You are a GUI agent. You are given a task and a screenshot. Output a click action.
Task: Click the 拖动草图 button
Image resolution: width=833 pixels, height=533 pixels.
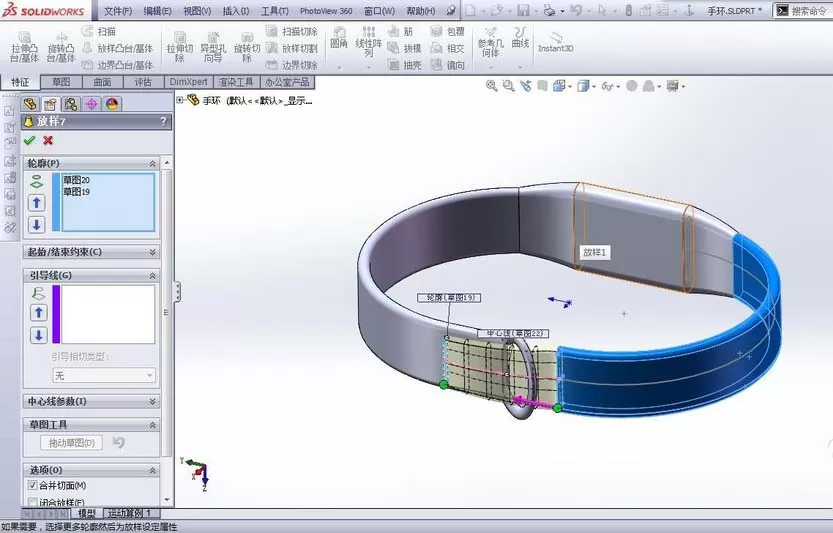point(71,443)
